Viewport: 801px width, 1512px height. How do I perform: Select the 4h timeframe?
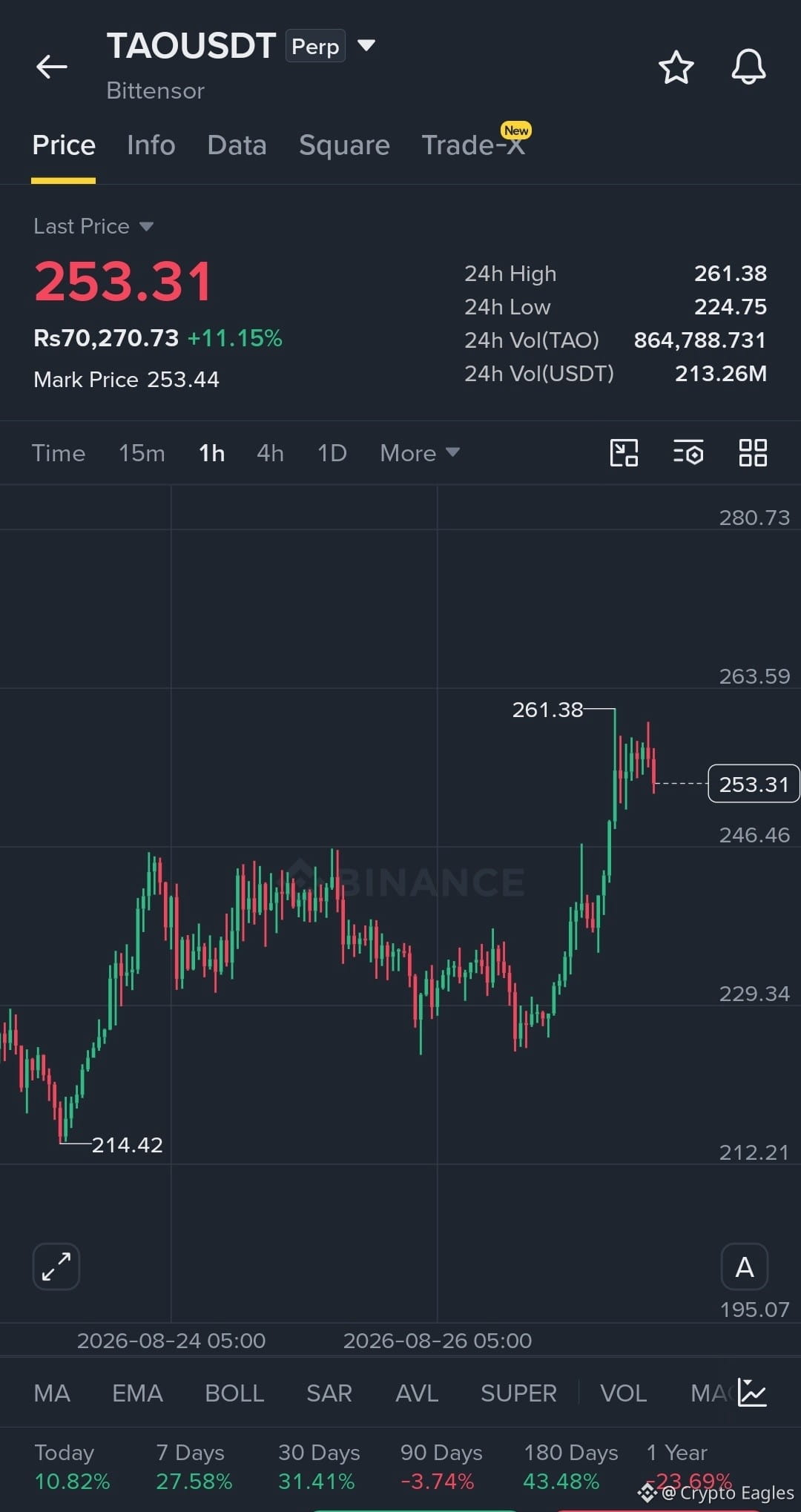pyautogui.click(x=270, y=452)
